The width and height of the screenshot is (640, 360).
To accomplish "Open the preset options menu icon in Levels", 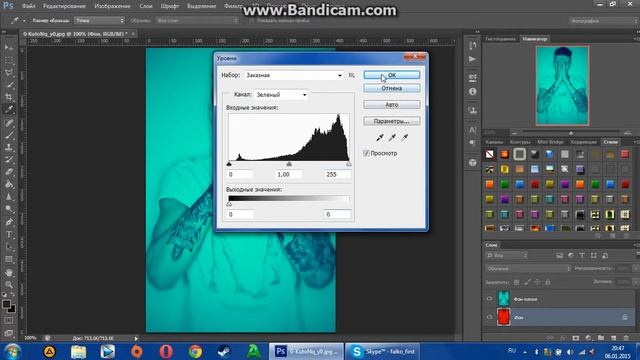I will tap(351, 75).
